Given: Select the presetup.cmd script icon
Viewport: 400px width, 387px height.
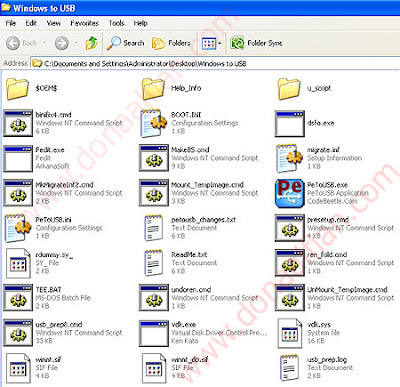Looking at the screenshot, I should click(x=290, y=228).
